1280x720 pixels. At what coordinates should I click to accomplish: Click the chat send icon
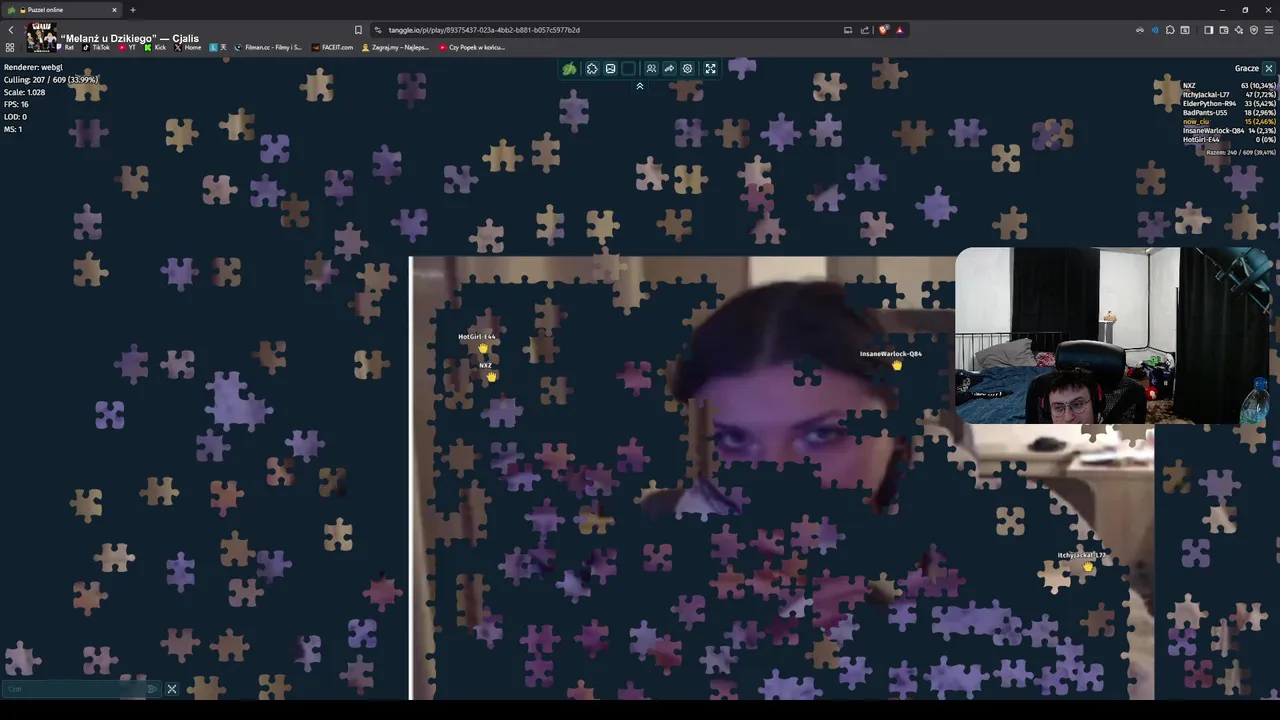coord(152,689)
